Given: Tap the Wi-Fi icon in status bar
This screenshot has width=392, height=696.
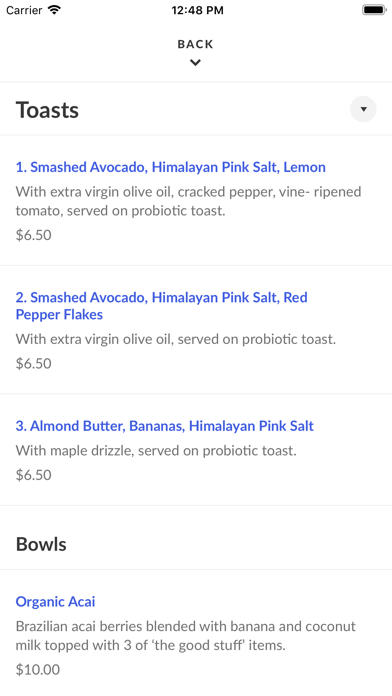Looking at the screenshot, I should coord(54,10).
